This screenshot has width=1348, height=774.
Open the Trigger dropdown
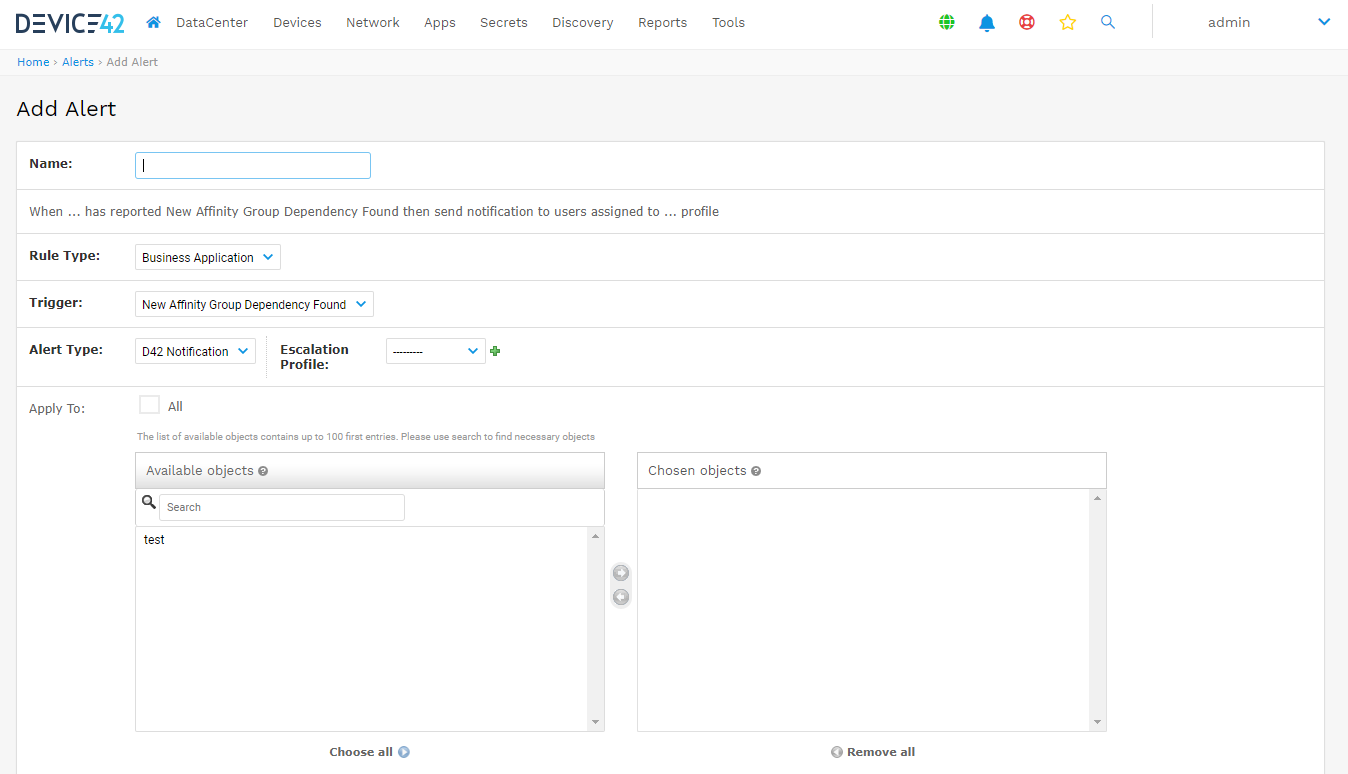254,304
